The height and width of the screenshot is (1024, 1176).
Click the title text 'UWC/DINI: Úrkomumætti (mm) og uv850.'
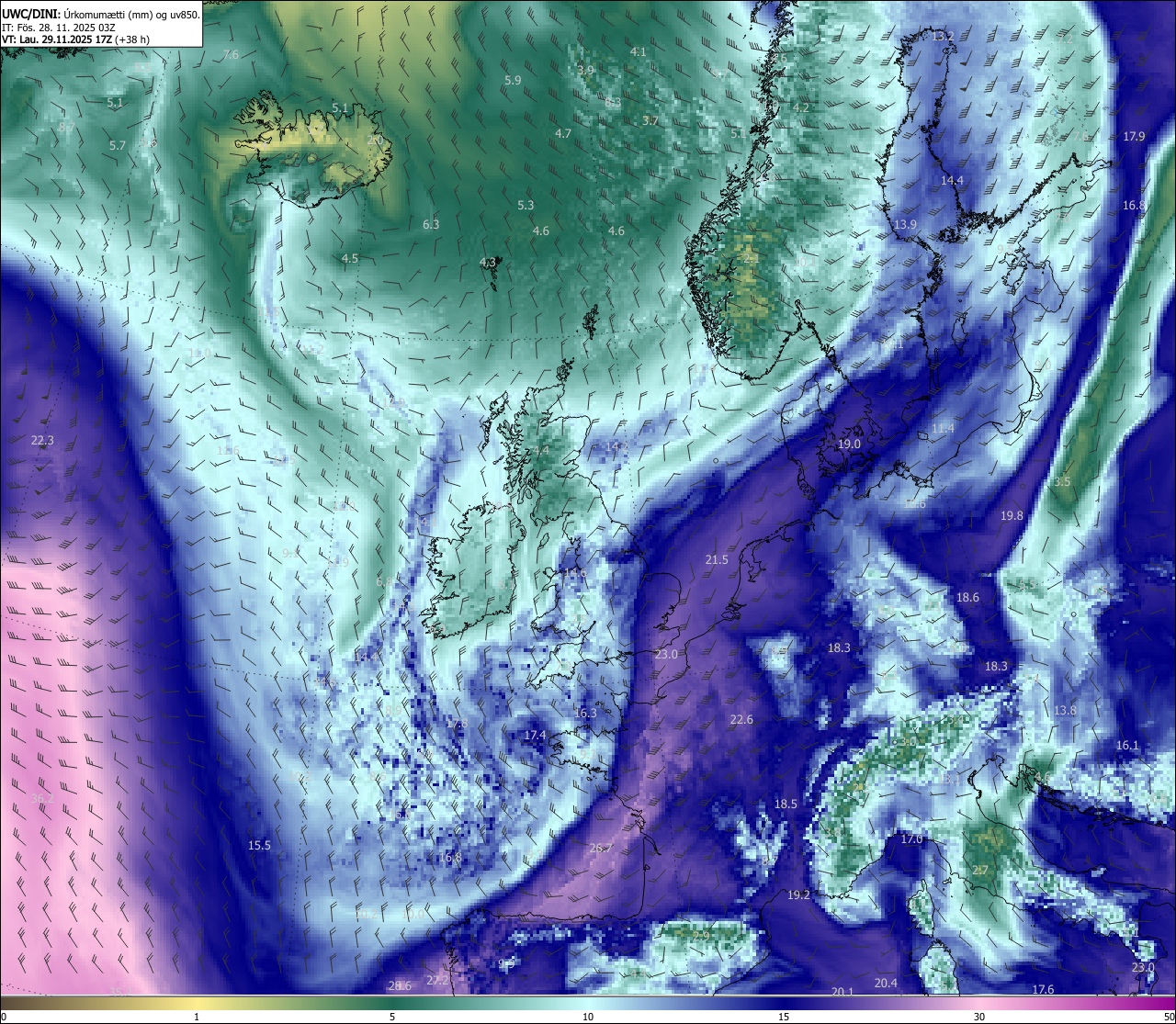100,14
